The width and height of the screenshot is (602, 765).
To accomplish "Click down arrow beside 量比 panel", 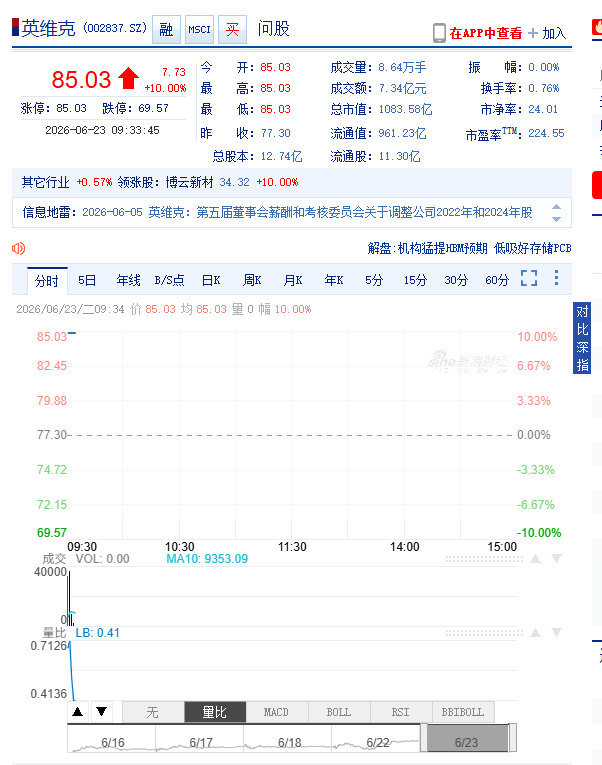I will (x=556, y=633).
